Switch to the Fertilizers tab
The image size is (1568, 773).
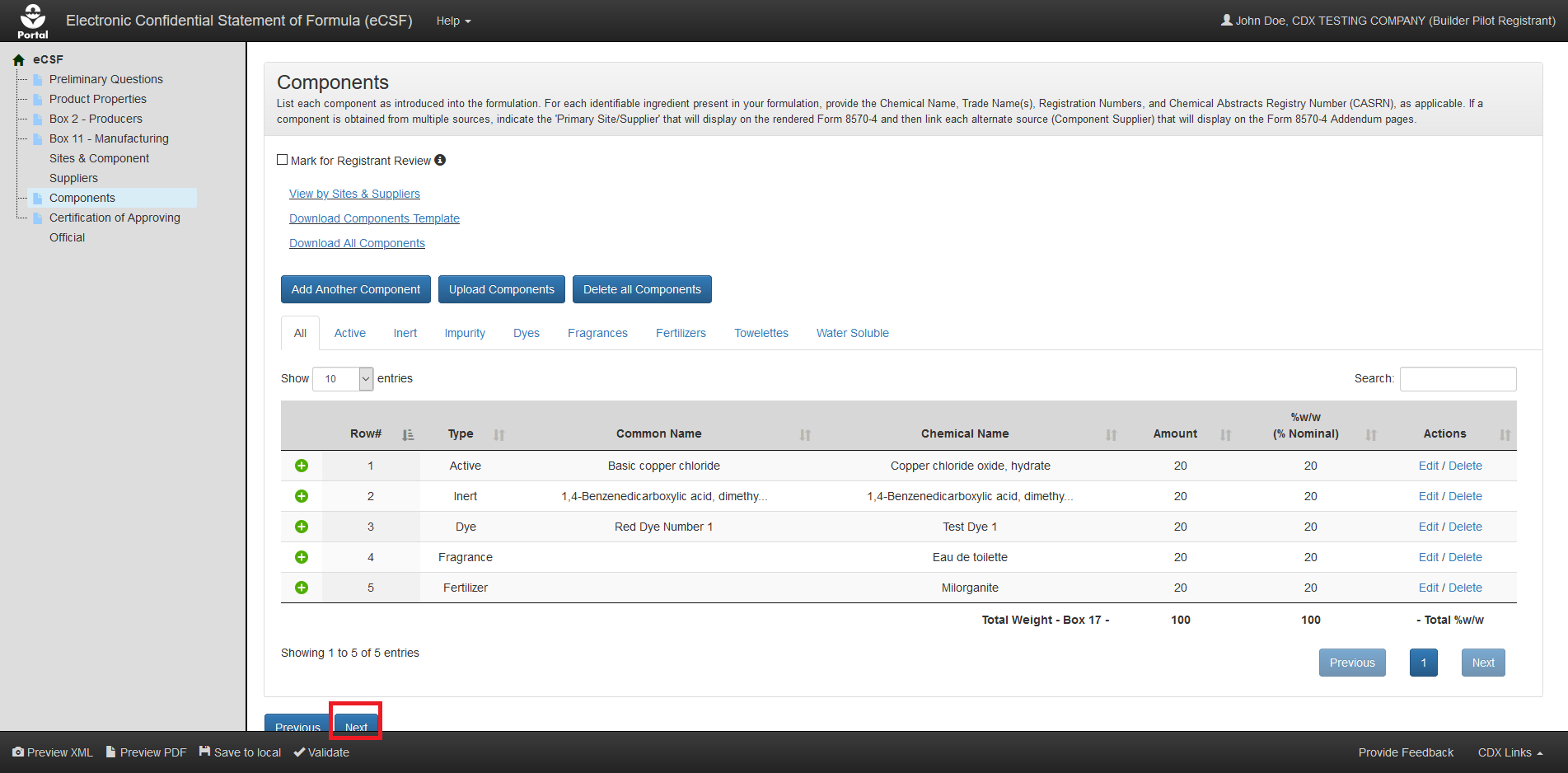tap(681, 333)
